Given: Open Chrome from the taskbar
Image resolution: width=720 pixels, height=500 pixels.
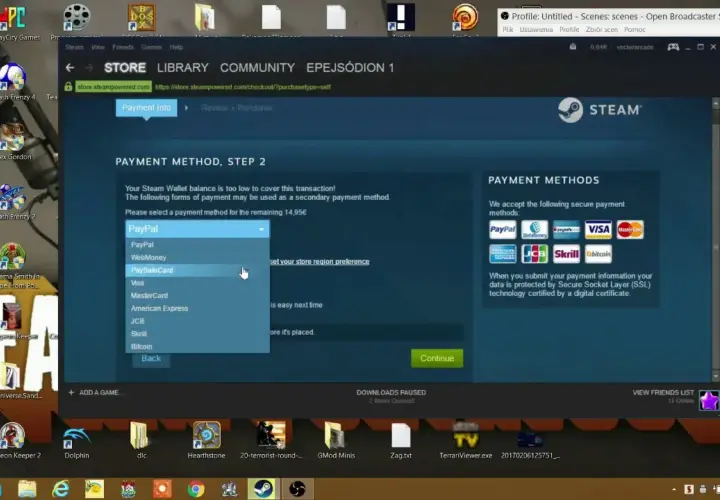Looking at the screenshot, I should pyautogui.click(x=196, y=489).
